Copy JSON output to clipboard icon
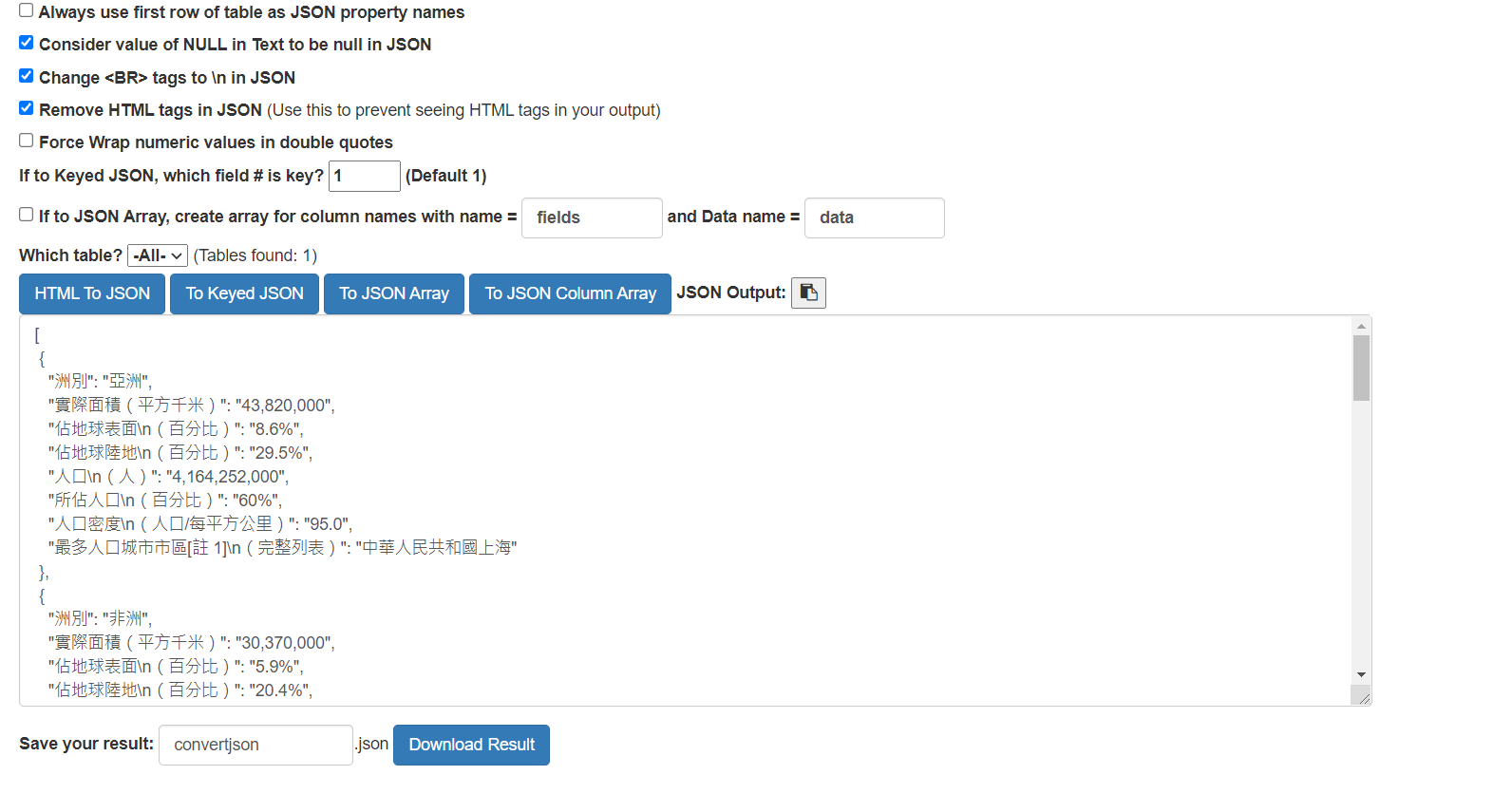The width and height of the screenshot is (1512, 794). coord(808,293)
